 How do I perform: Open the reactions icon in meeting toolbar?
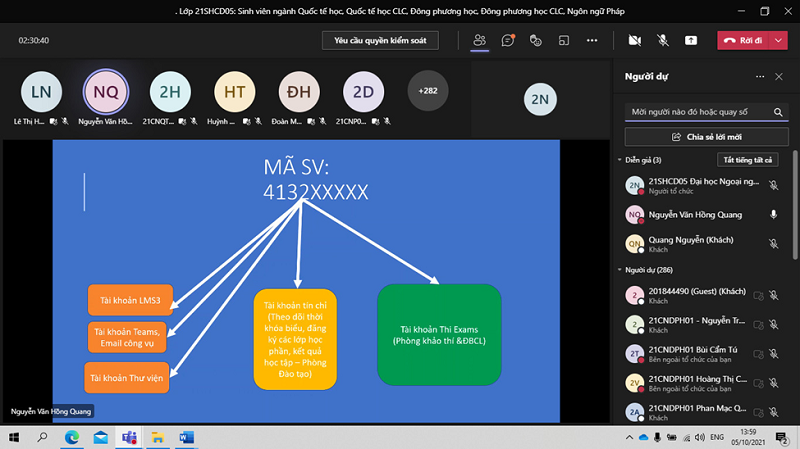tap(536, 40)
